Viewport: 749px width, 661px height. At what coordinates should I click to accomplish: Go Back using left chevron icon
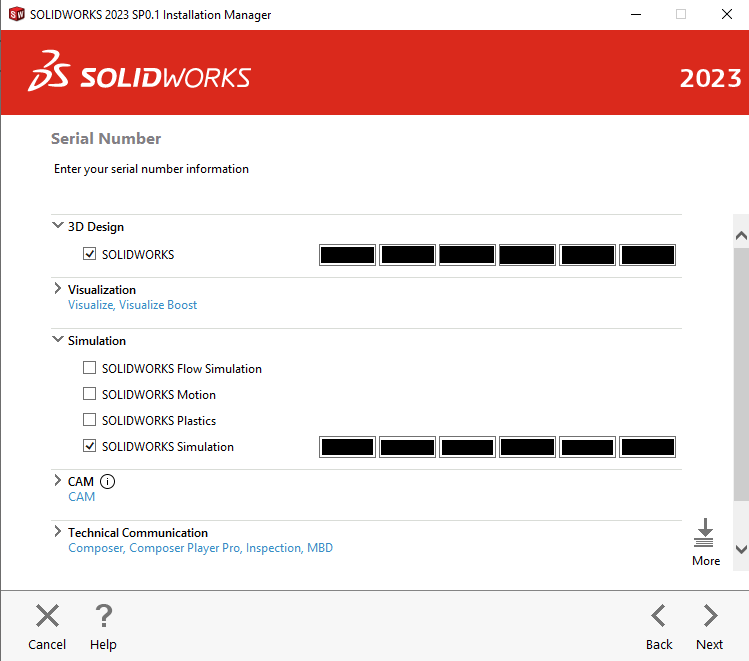coord(658,616)
